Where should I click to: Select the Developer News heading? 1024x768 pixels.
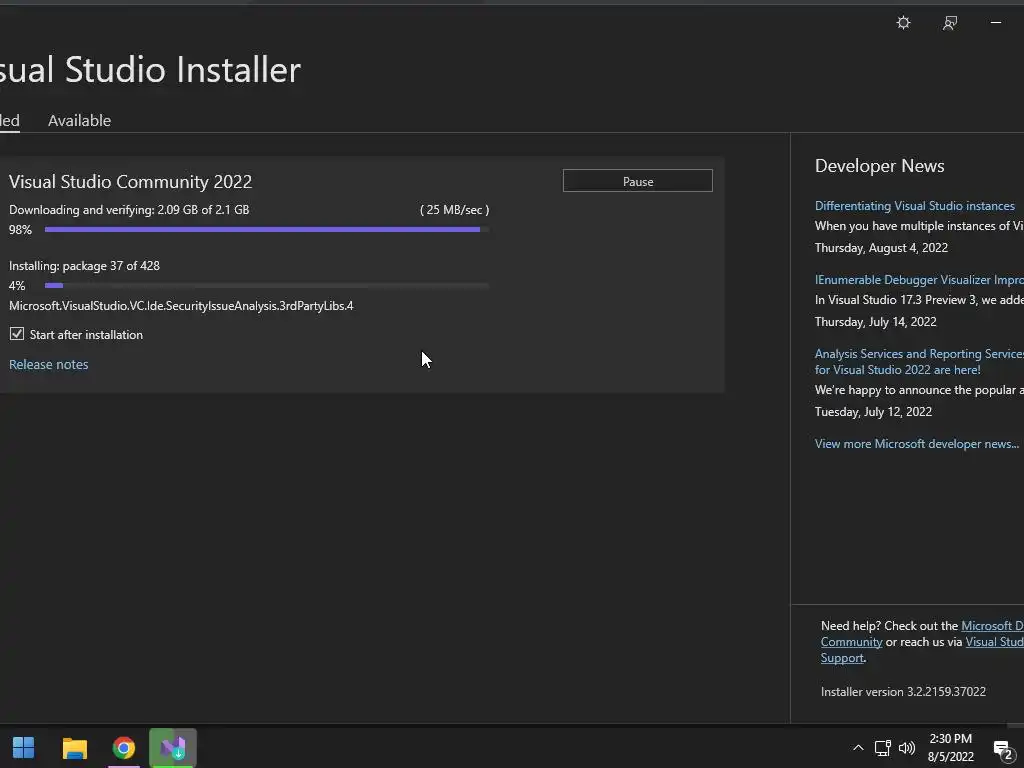(880, 166)
